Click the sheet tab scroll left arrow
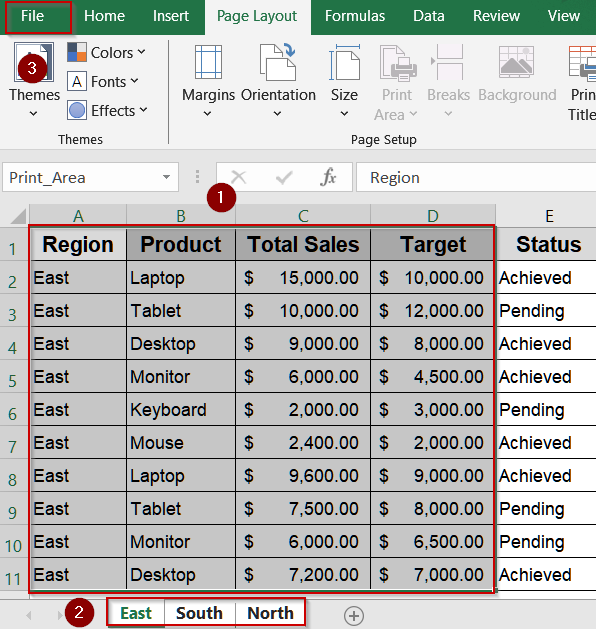This screenshot has height=629, width=596. coord(28,615)
